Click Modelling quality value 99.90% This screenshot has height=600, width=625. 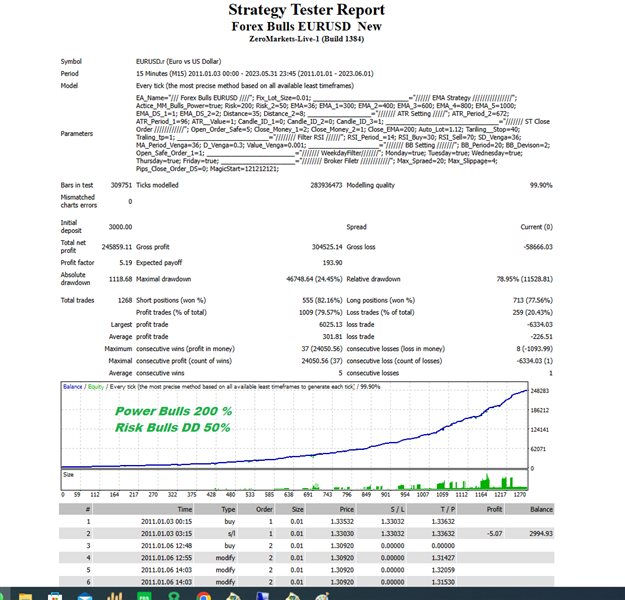(541, 185)
